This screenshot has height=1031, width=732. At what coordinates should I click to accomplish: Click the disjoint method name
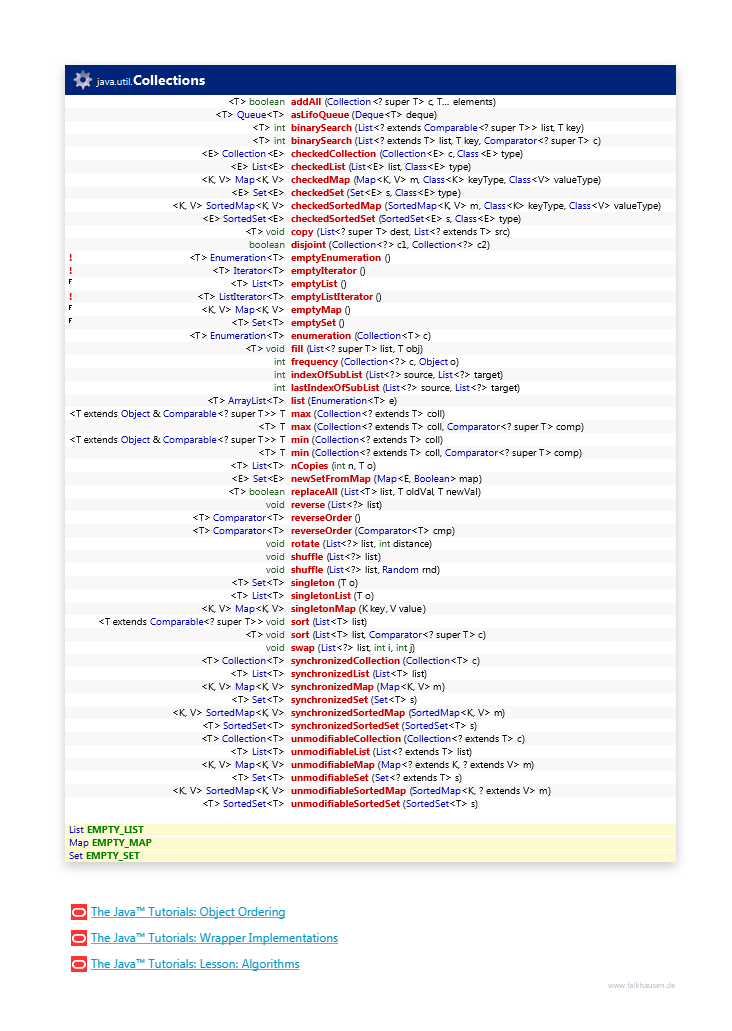coord(308,245)
